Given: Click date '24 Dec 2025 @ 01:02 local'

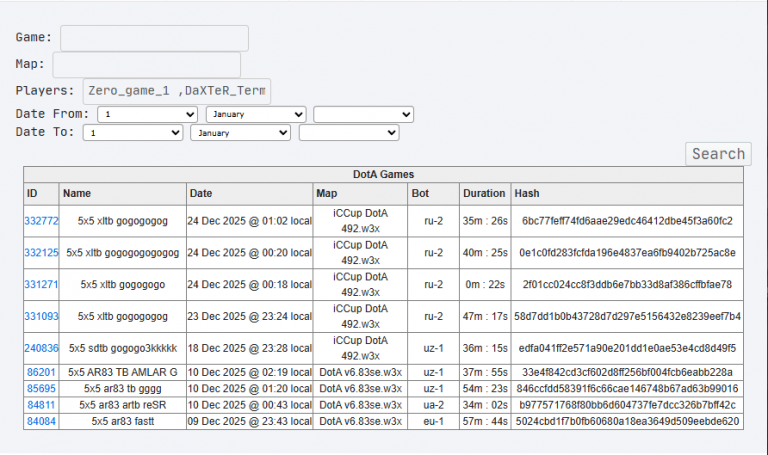Looking at the screenshot, I should 249,221.
